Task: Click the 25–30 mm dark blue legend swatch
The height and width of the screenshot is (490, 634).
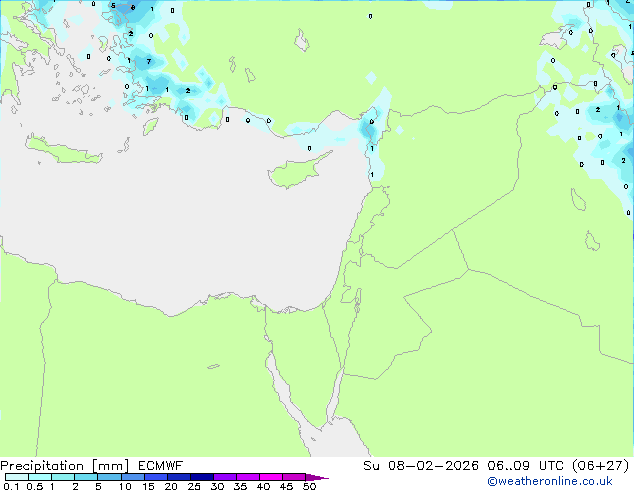Action: coord(202,477)
